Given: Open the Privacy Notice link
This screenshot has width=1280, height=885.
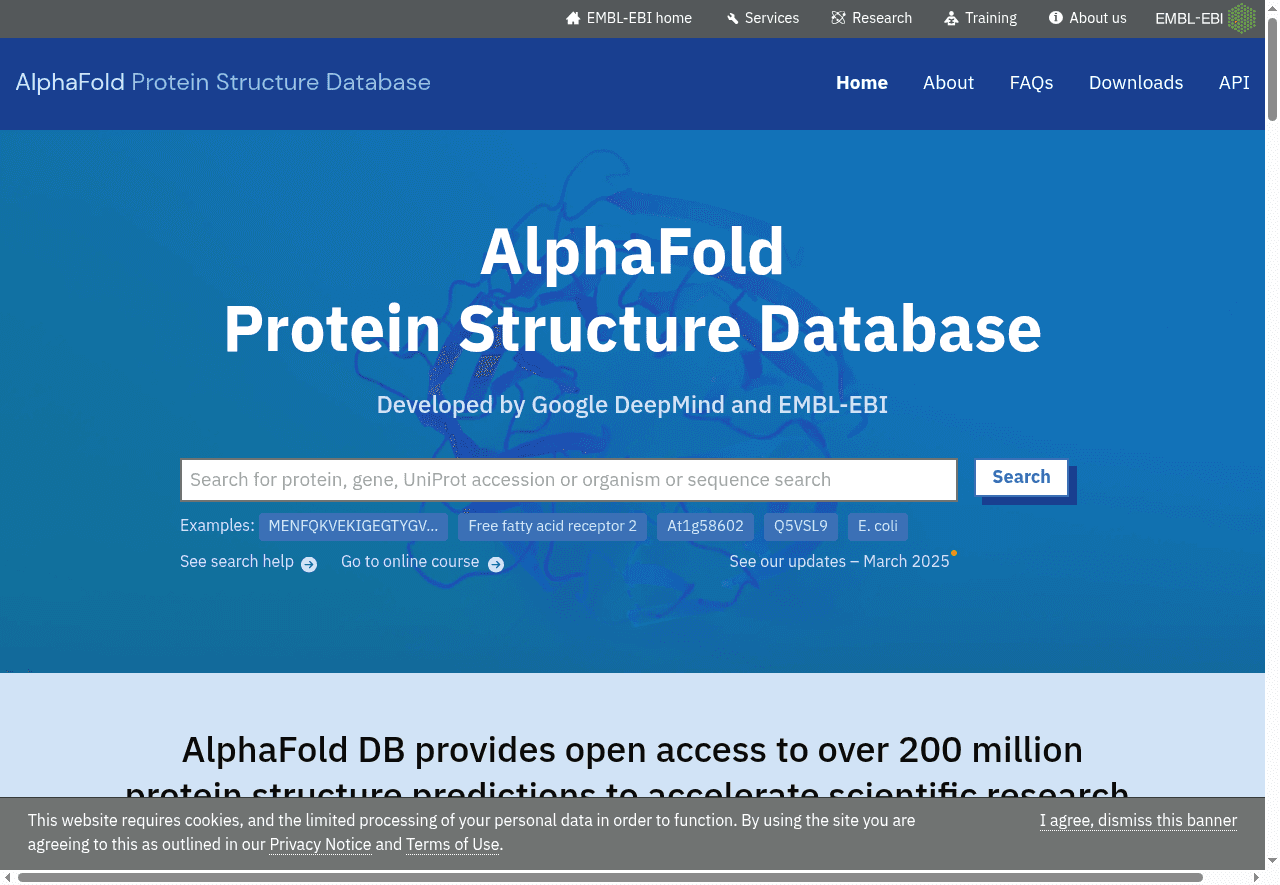Looking at the screenshot, I should tap(320, 844).
